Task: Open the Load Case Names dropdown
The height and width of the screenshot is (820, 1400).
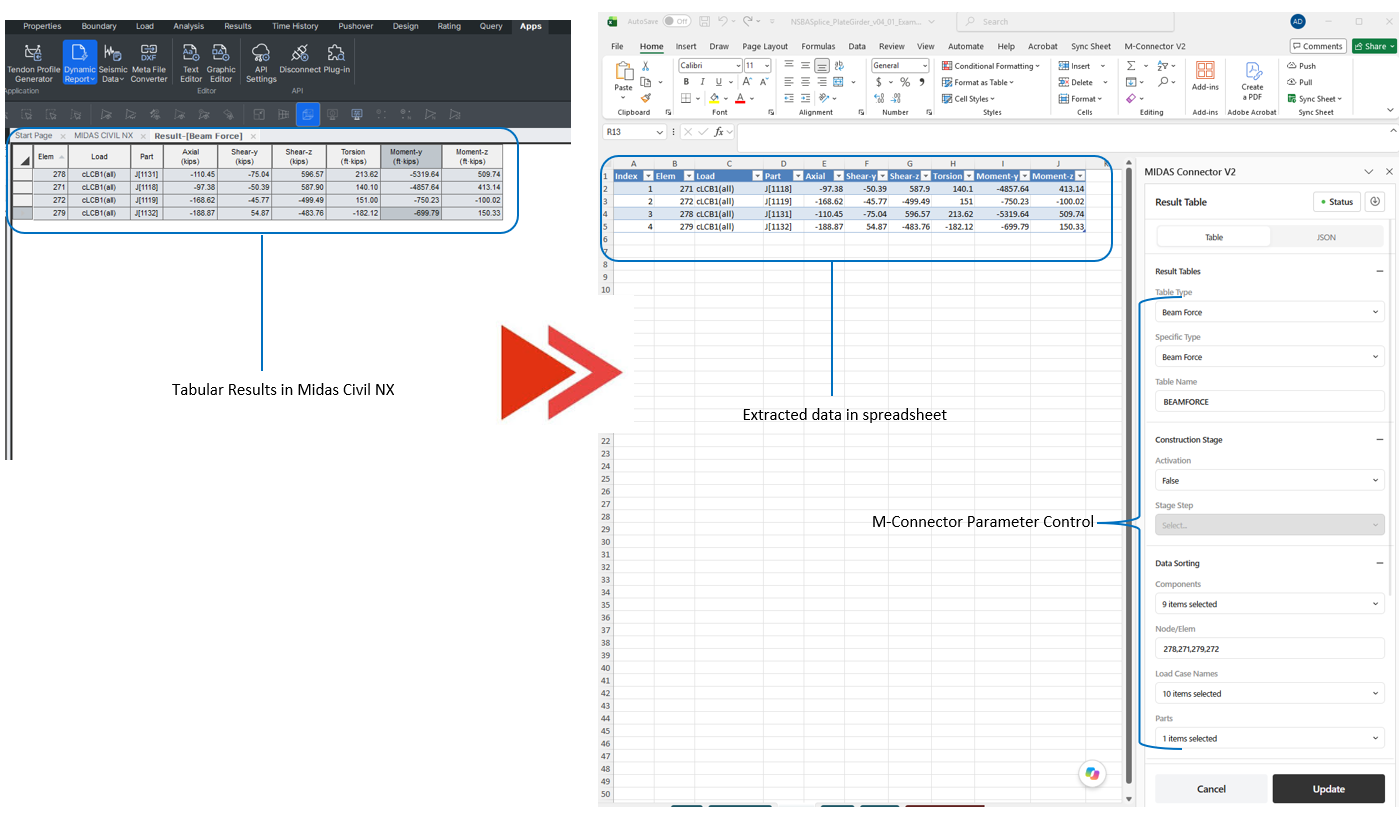Action: (x=1269, y=693)
